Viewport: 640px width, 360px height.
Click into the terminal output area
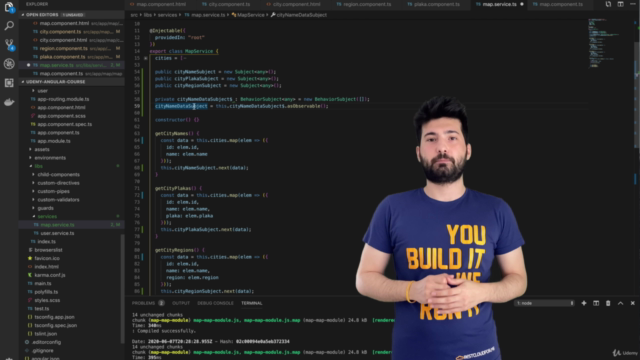pyautogui.click(x=261, y=335)
